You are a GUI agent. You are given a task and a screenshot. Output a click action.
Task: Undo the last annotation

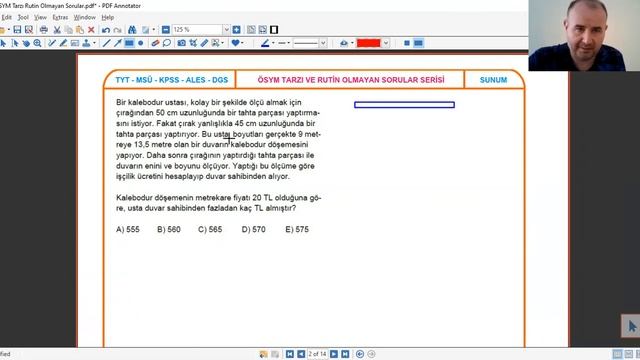tap(106, 30)
